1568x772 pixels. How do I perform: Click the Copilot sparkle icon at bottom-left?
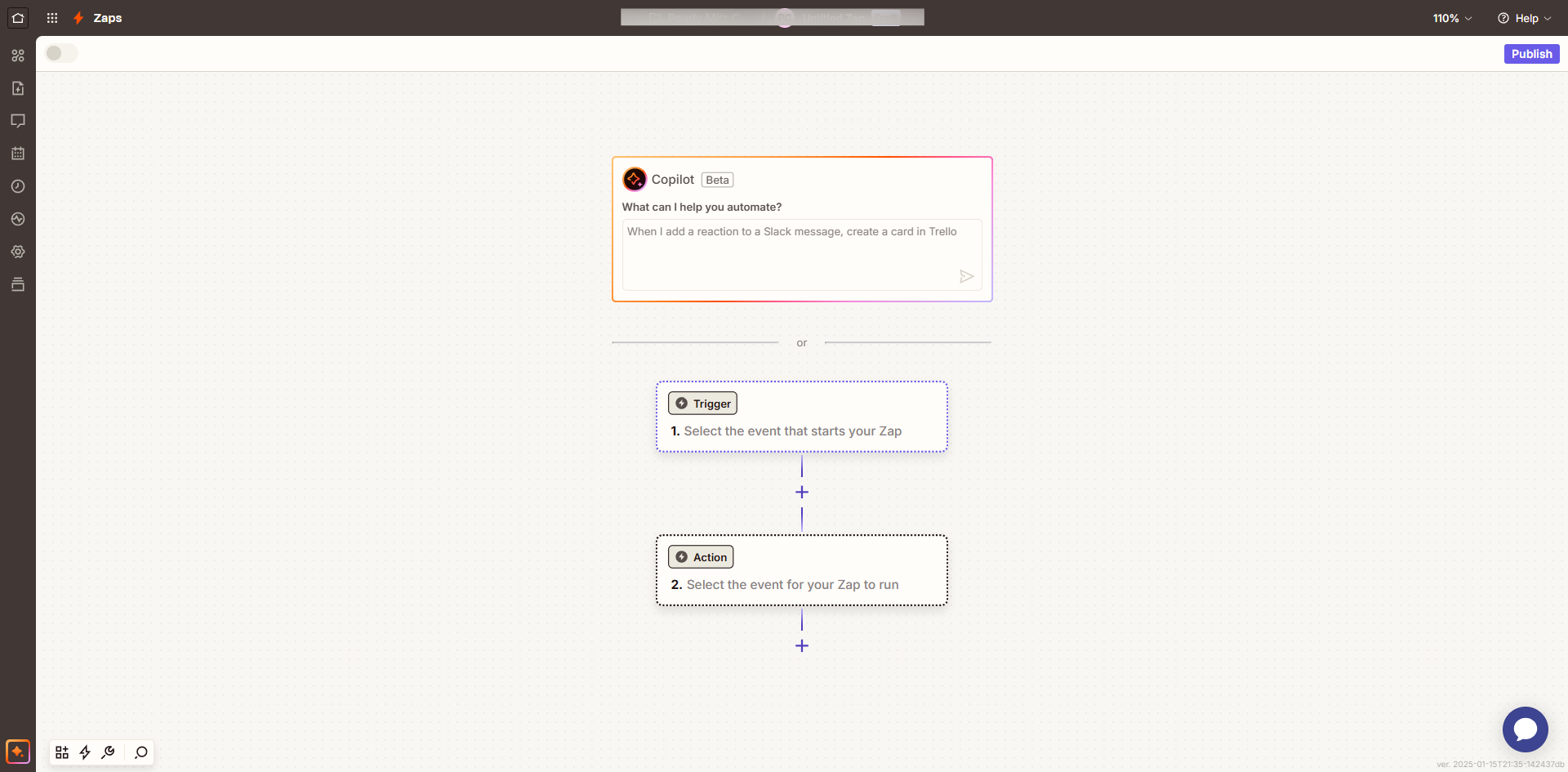[x=18, y=751]
